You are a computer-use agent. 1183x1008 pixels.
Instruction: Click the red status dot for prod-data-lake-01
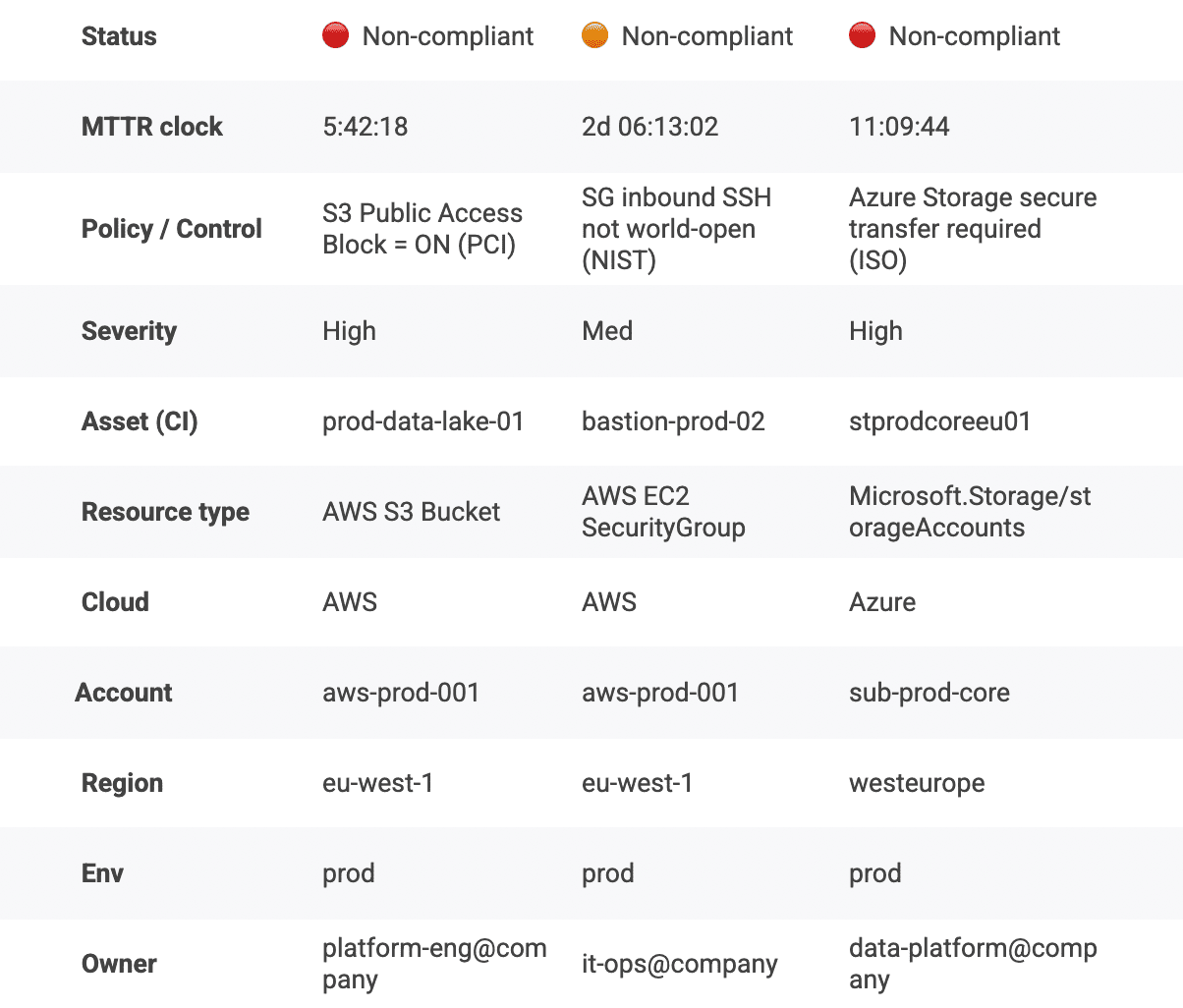click(335, 37)
